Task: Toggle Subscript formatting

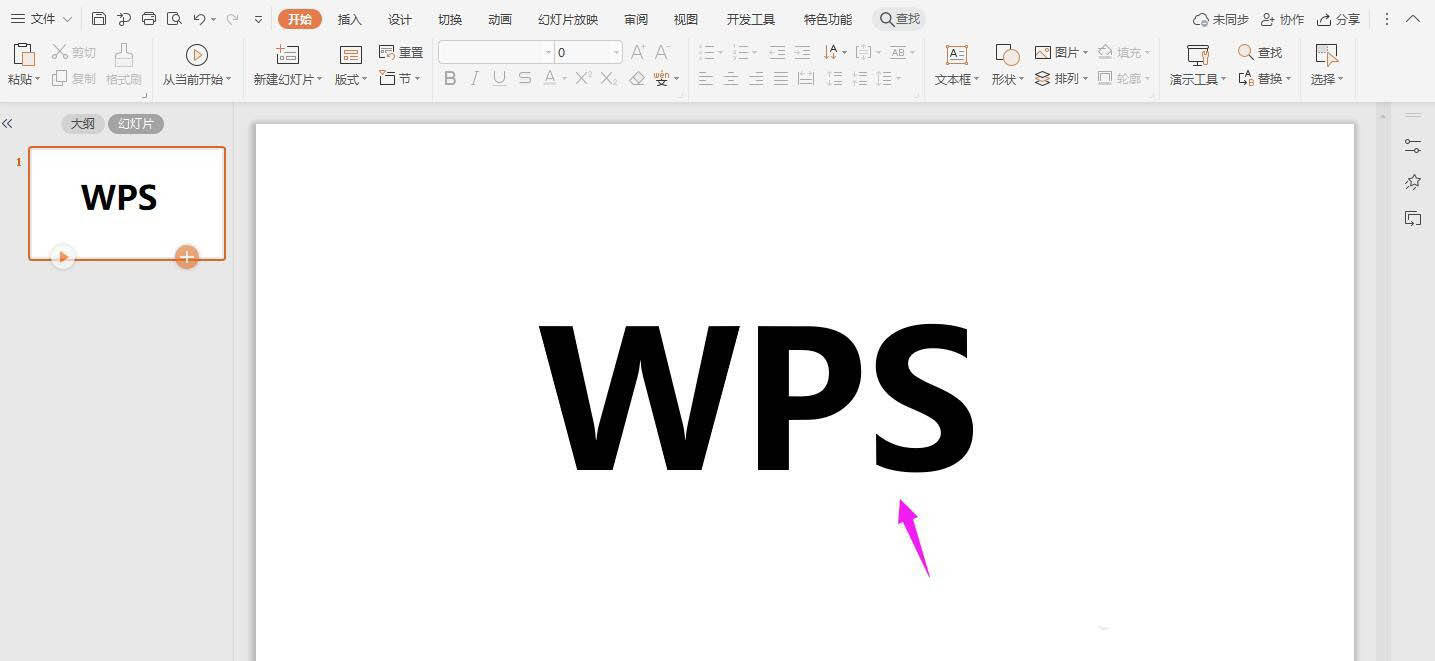Action: 609,78
